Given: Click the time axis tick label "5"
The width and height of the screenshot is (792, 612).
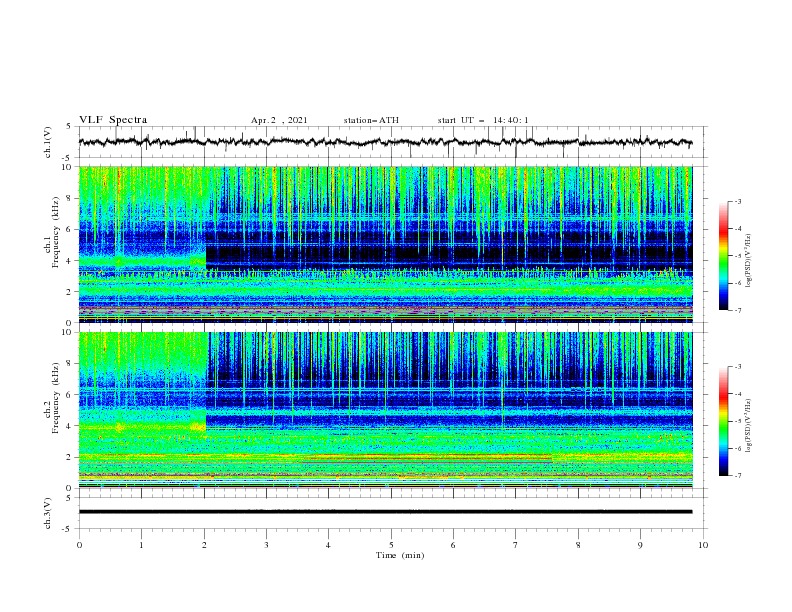Looking at the screenshot, I should (x=391, y=545).
